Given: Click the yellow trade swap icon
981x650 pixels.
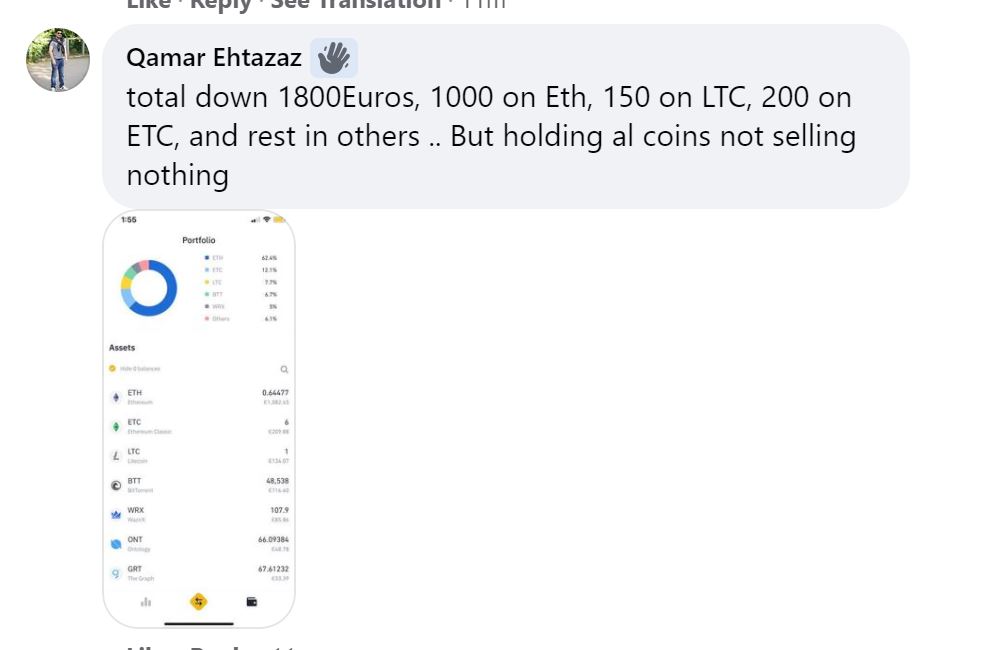Looking at the screenshot, I should [198, 602].
